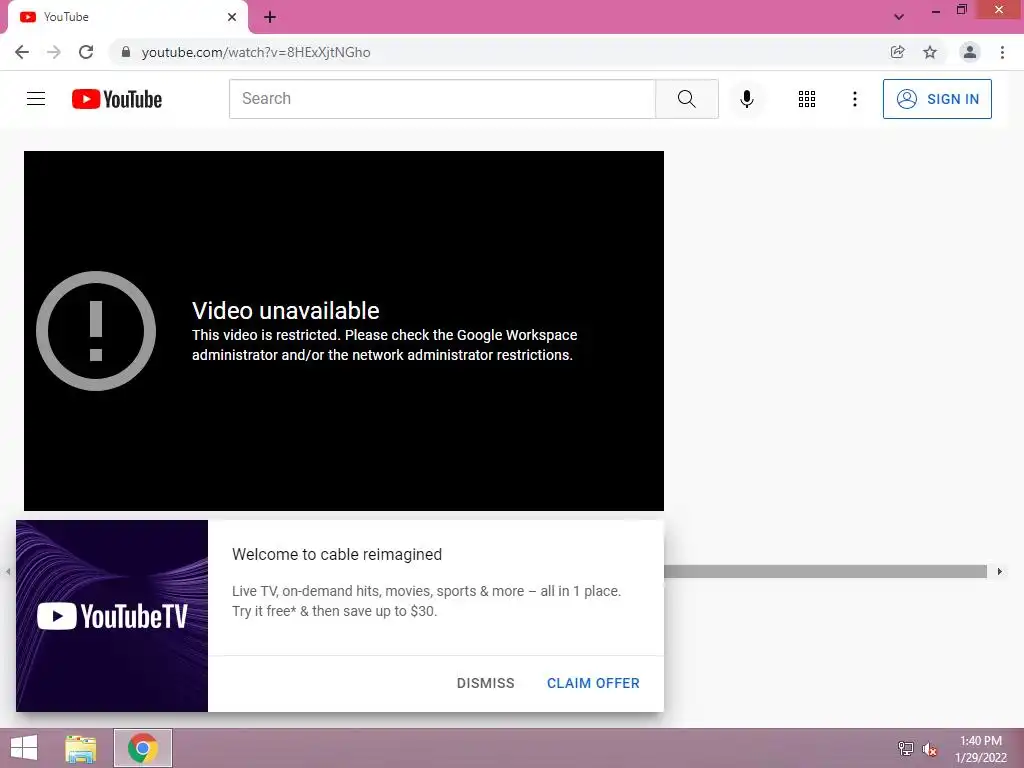Click the Chrome taskbar icon
This screenshot has width=1024, height=768.
(x=142, y=748)
